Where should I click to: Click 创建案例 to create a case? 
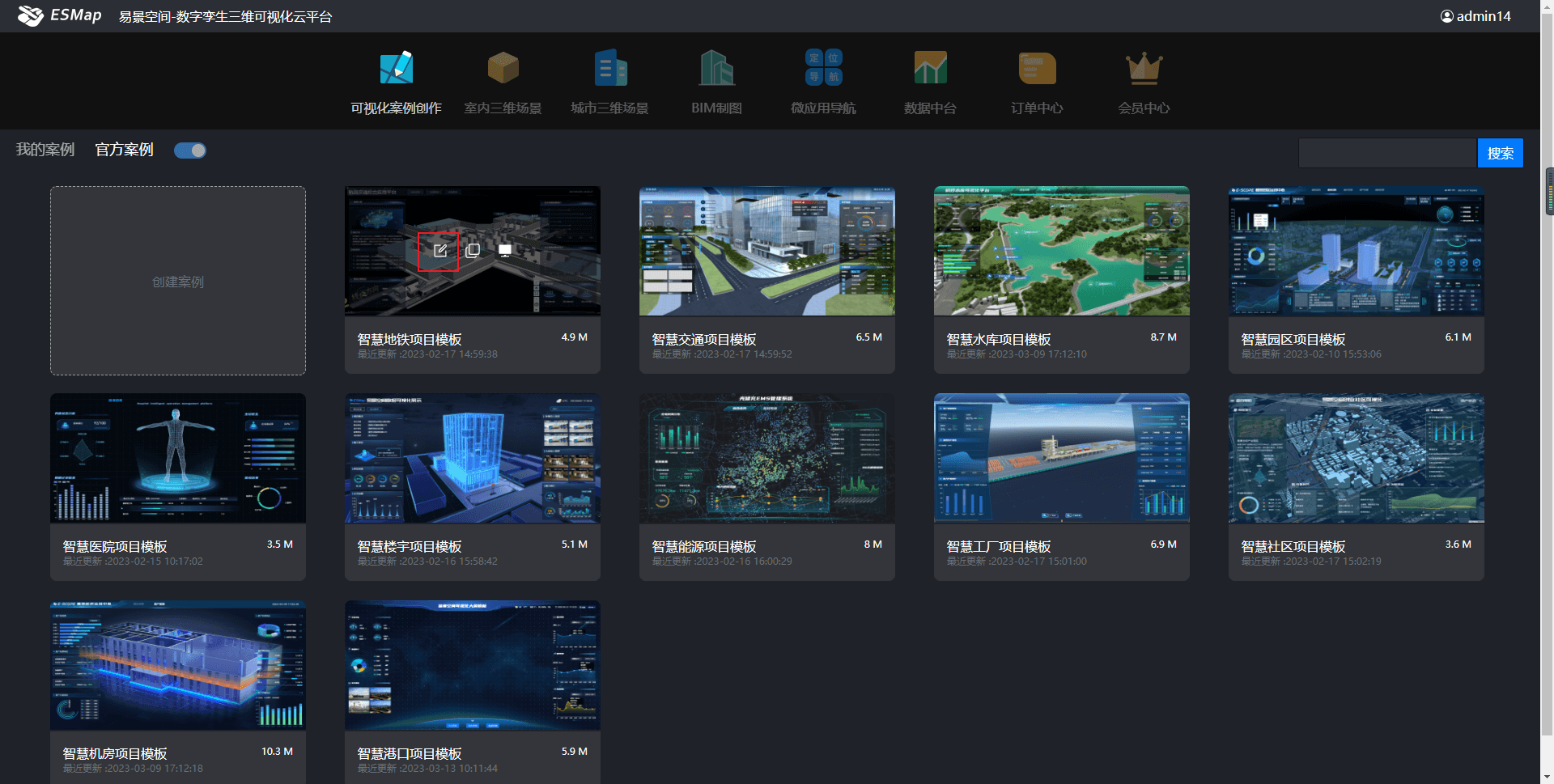tap(178, 281)
